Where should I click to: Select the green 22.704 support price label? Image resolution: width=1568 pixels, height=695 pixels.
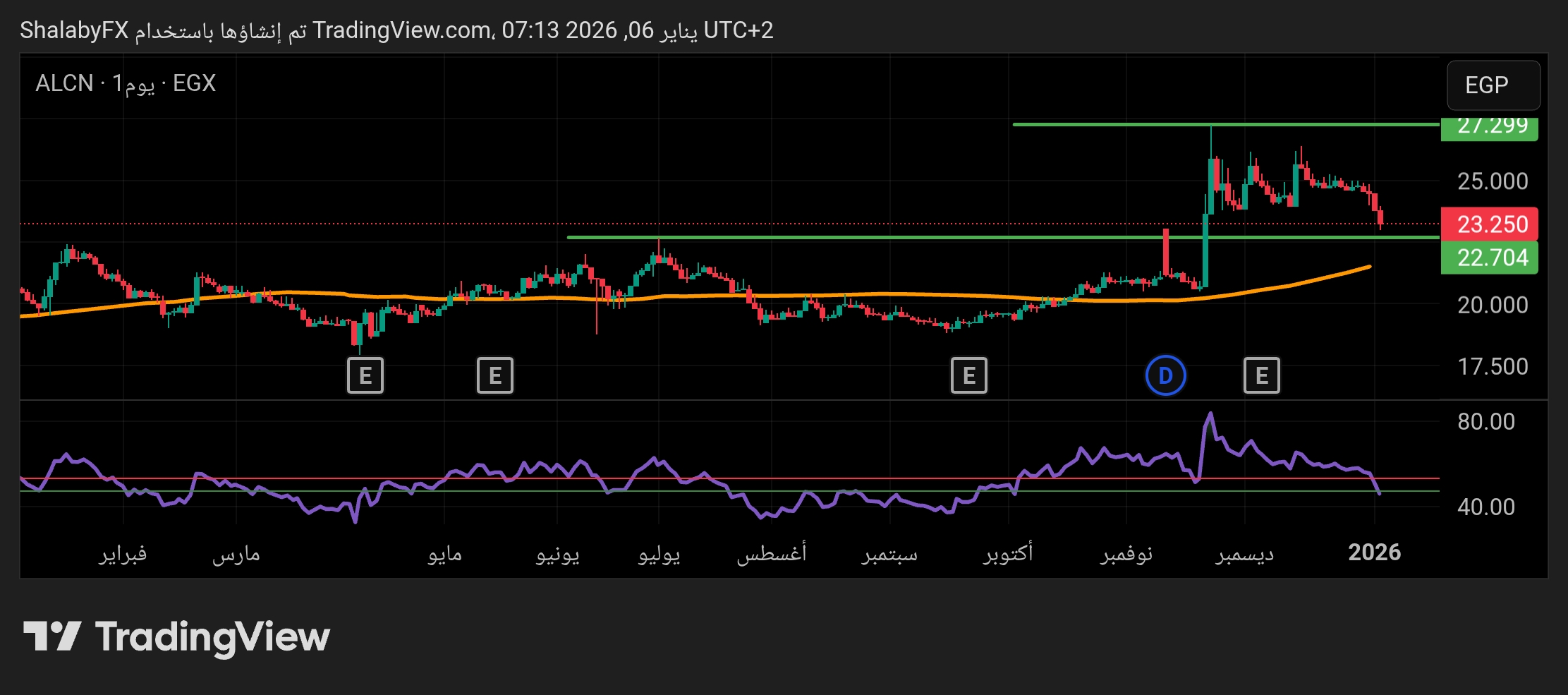(x=1491, y=258)
